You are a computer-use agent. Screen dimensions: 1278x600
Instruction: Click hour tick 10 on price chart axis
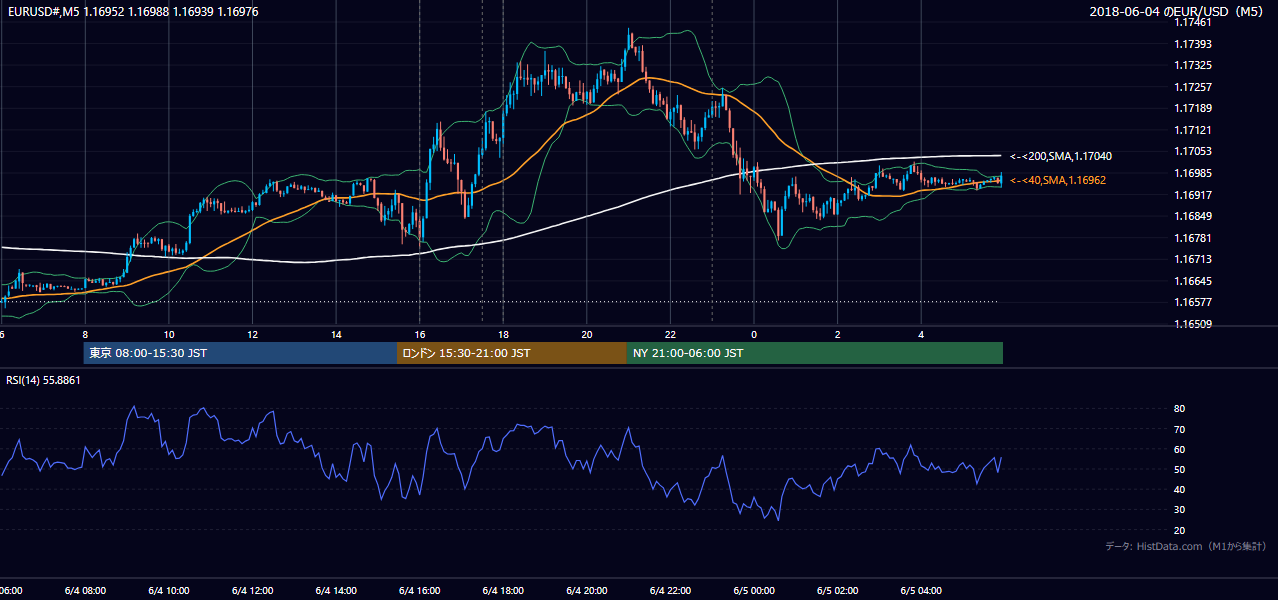[x=169, y=335]
